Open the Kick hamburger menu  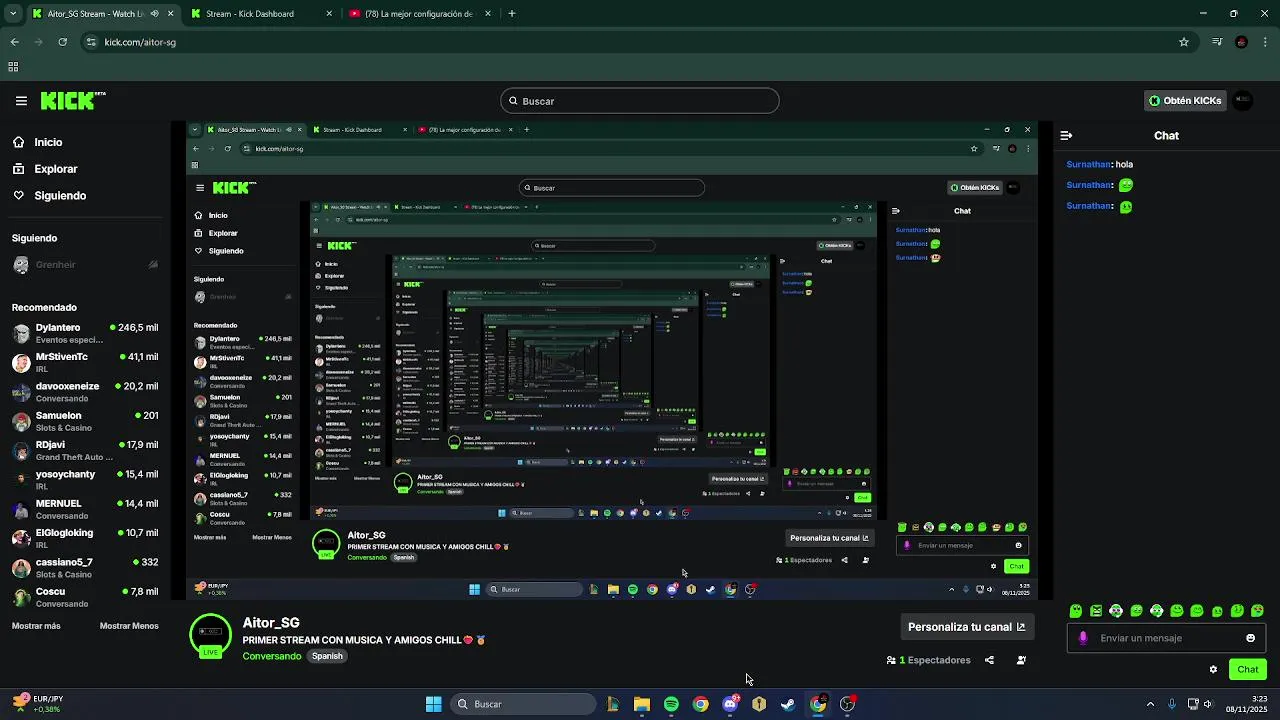click(x=21, y=101)
